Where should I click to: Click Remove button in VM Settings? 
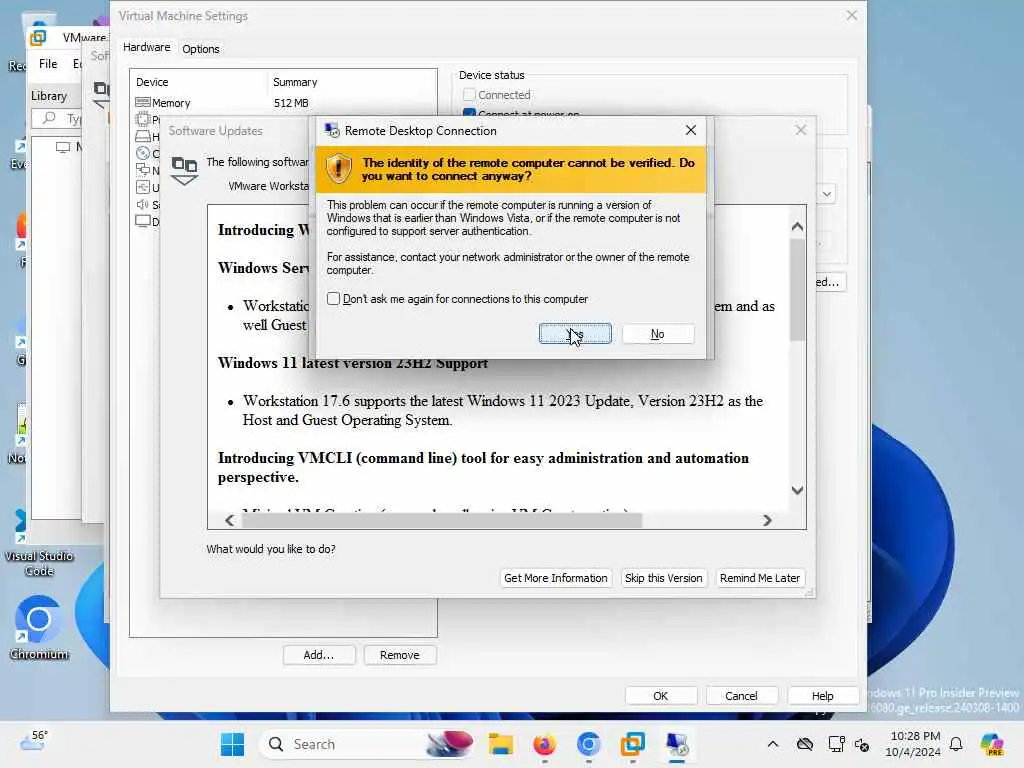click(400, 655)
